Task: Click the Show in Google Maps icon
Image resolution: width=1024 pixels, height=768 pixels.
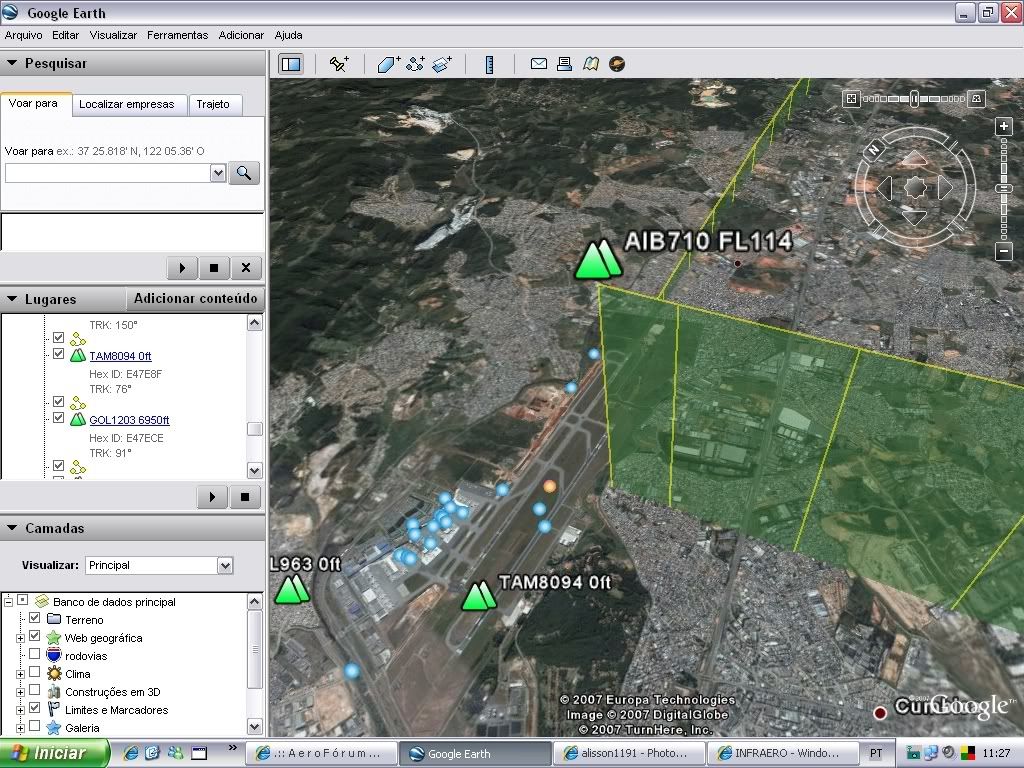Action: [x=591, y=63]
